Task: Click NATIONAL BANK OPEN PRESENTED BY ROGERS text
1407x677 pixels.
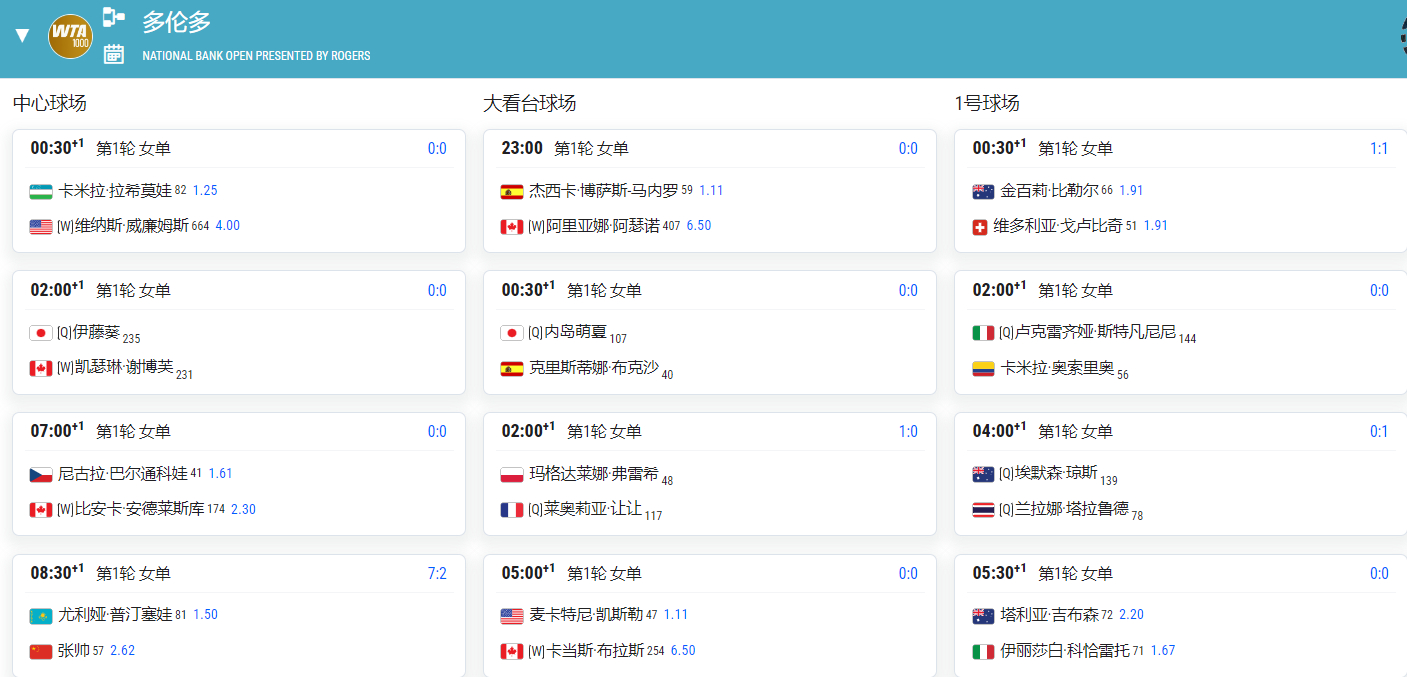Action: 256,56
